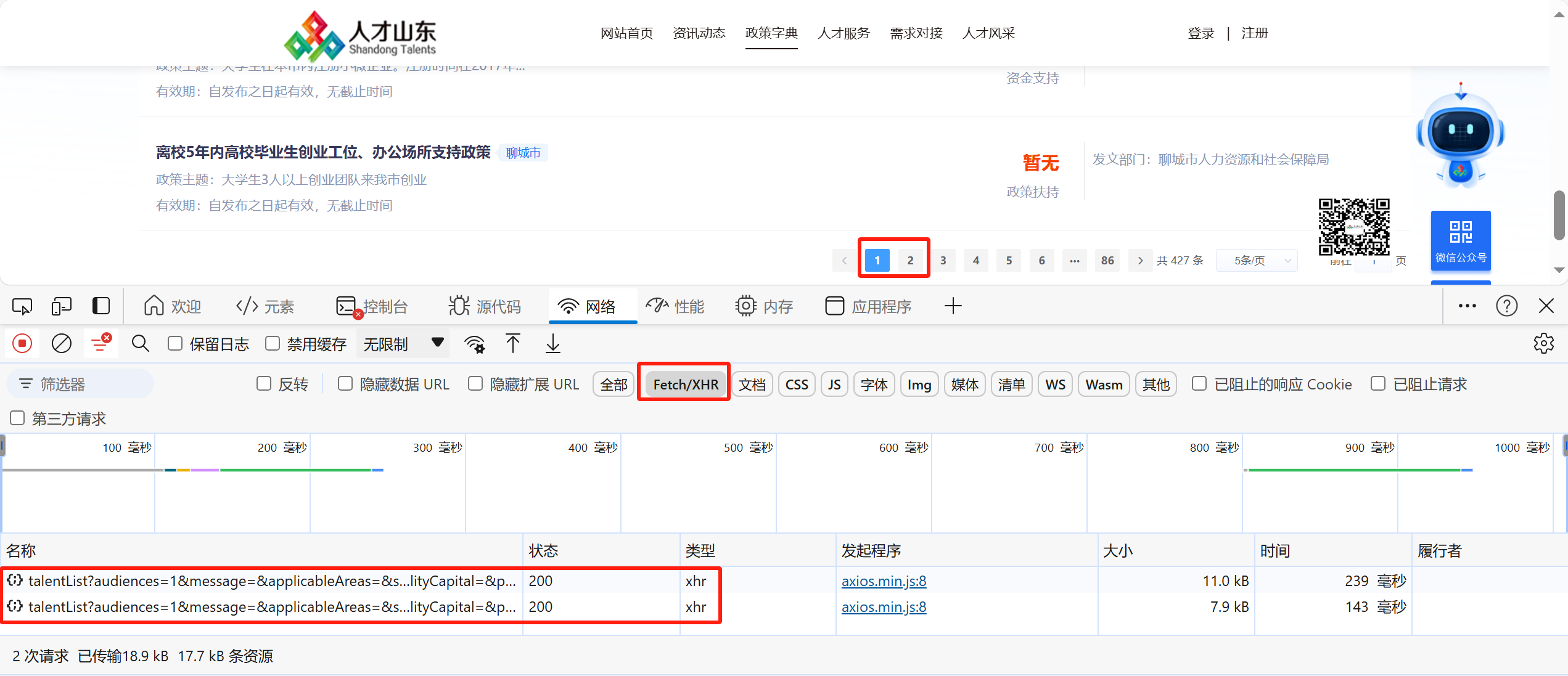
Task: Stop recording the network log
Action: point(22,343)
